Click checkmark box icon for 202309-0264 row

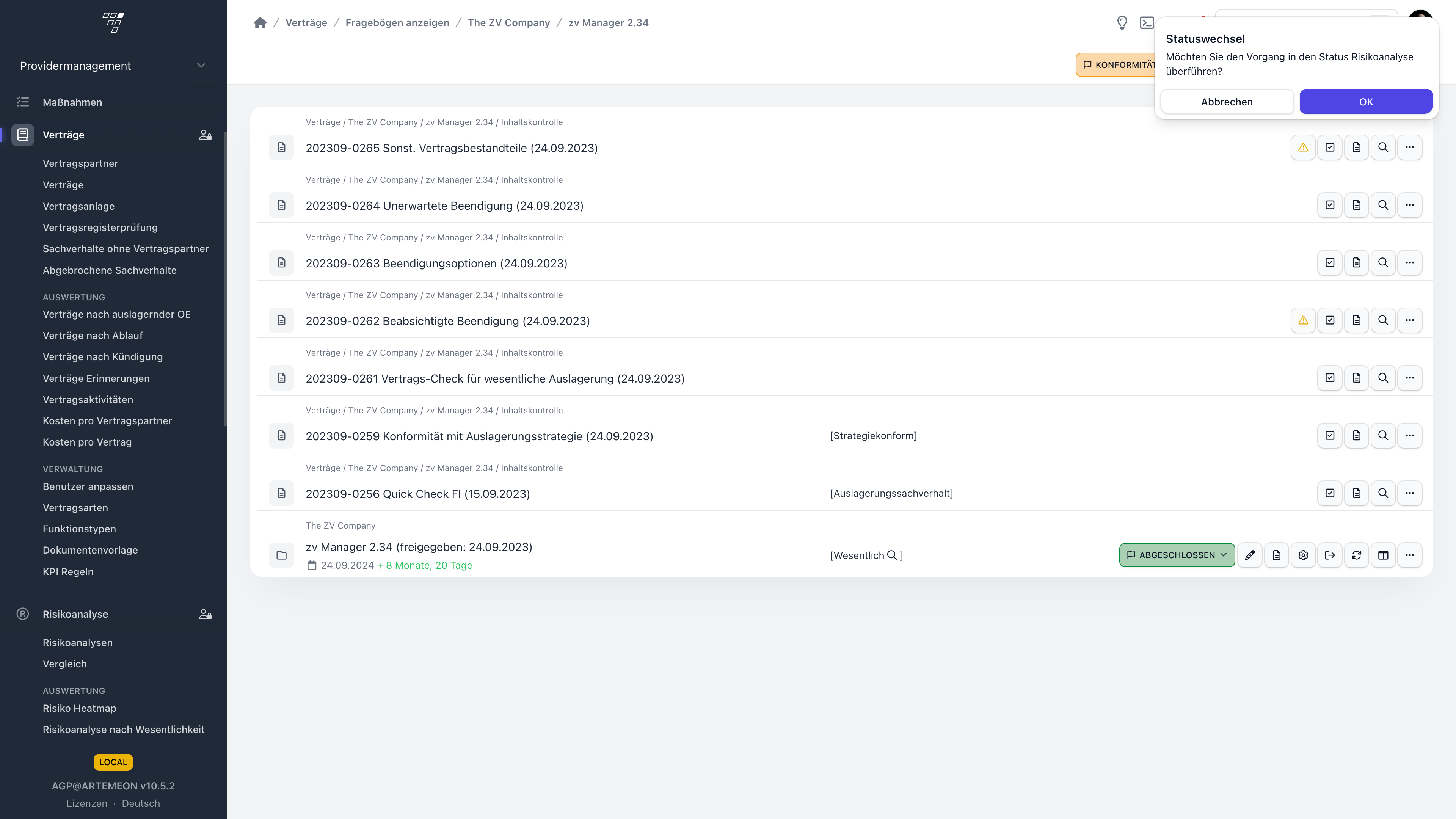[1329, 205]
